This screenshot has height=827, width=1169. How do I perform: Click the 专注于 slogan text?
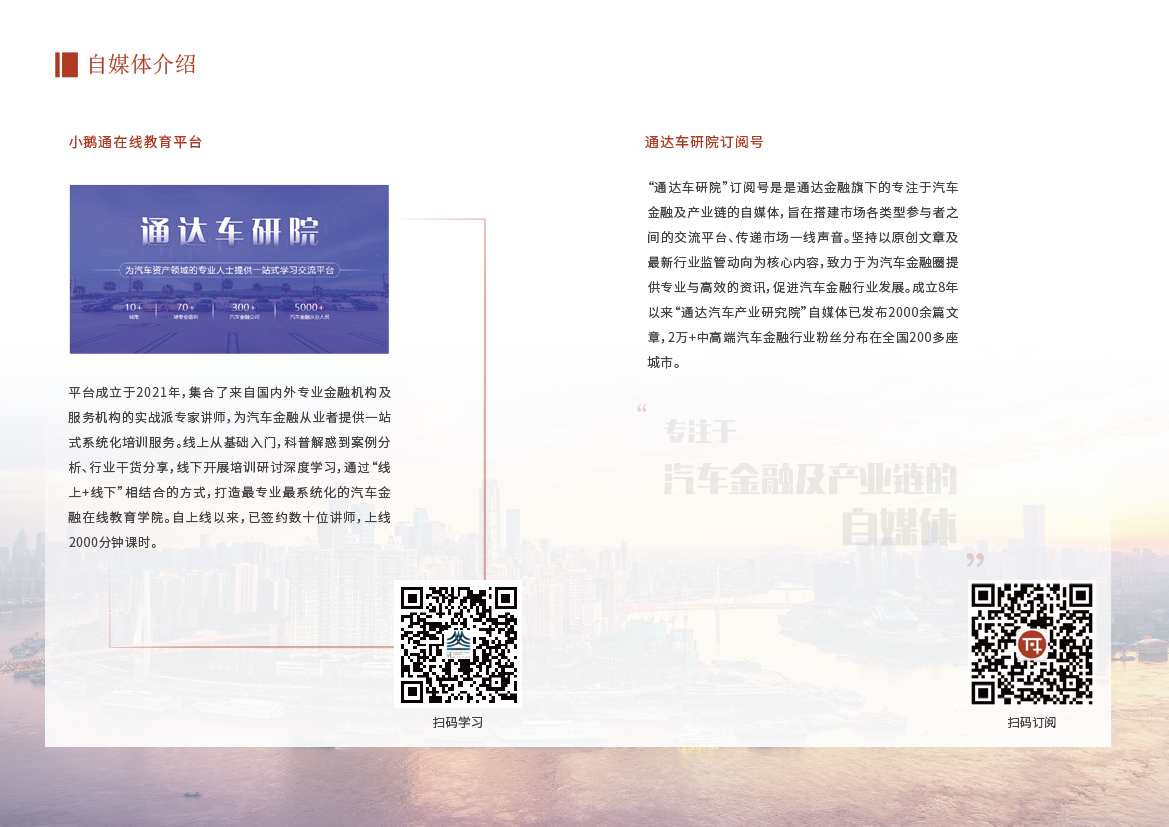(x=701, y=432)
